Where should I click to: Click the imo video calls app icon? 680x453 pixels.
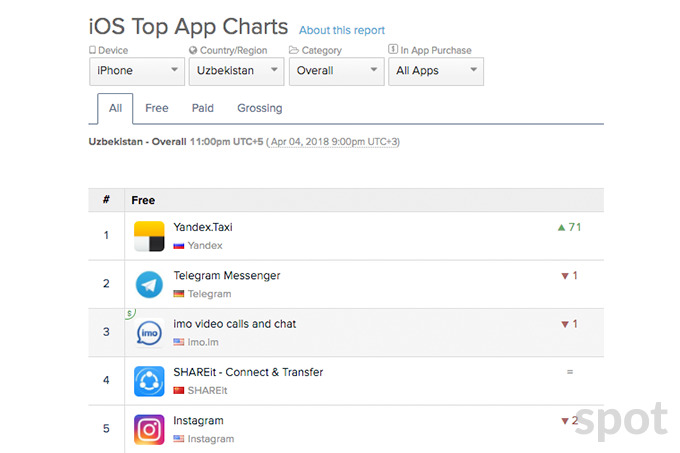point(149,333)
